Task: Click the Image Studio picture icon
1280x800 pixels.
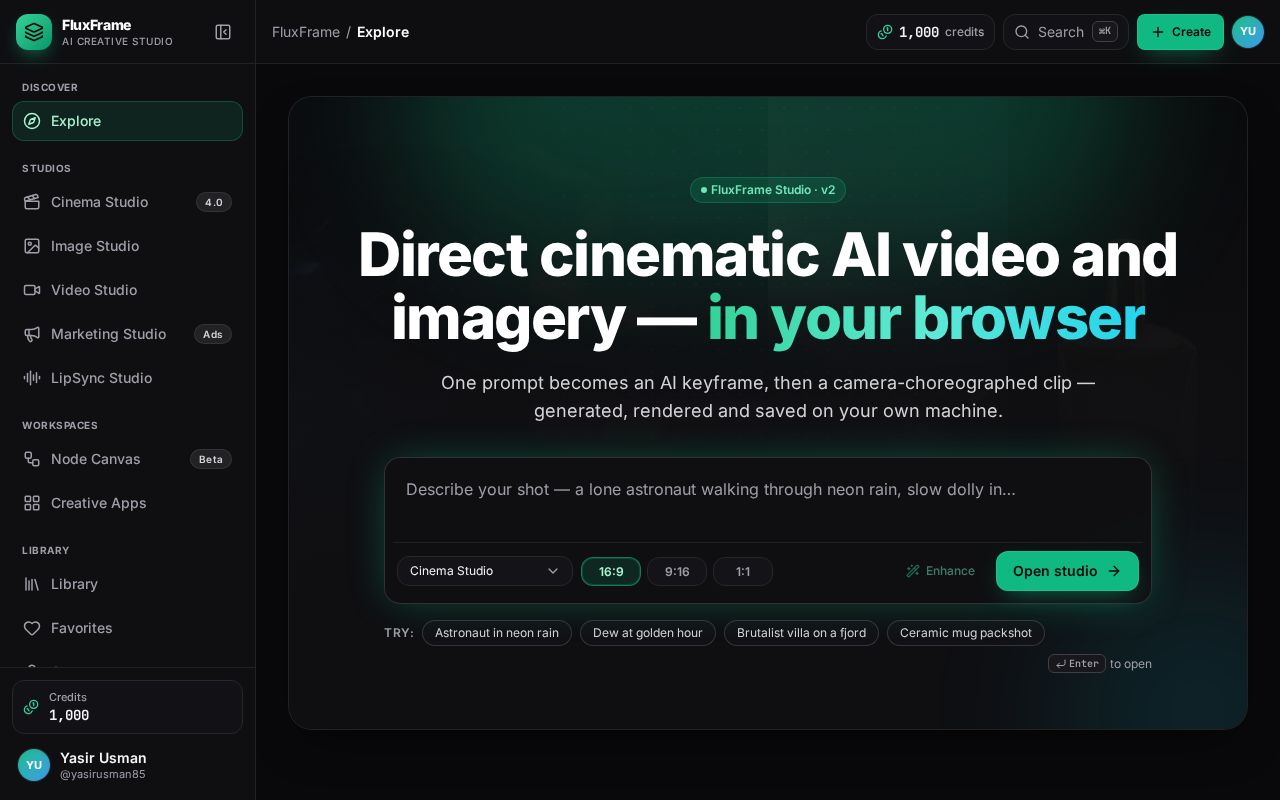Action: [32, 246]
